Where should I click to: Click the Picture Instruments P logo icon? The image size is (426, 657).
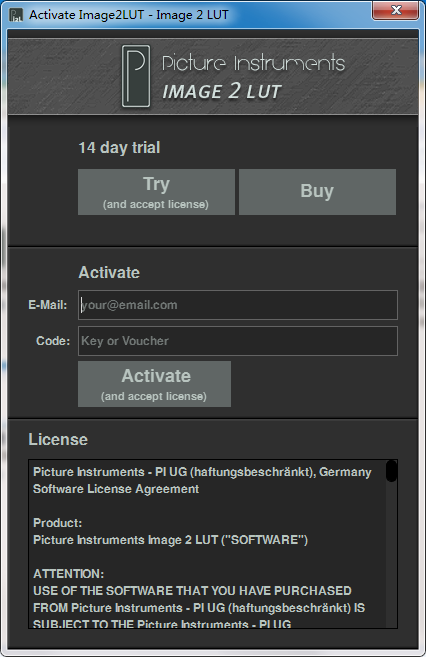coord(136,76)
